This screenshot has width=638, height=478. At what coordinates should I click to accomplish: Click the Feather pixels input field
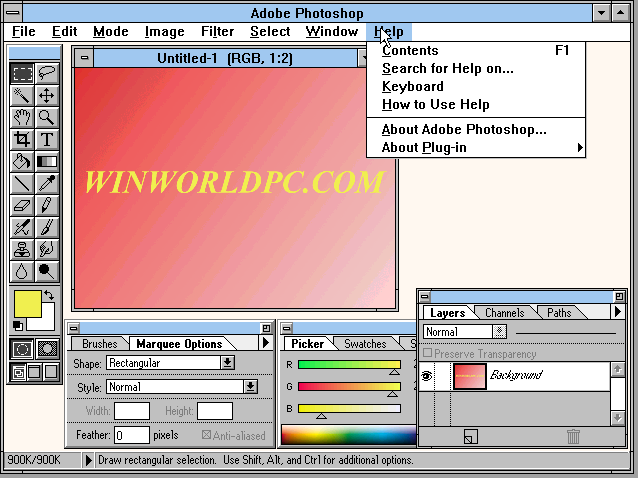coord(132,435)
